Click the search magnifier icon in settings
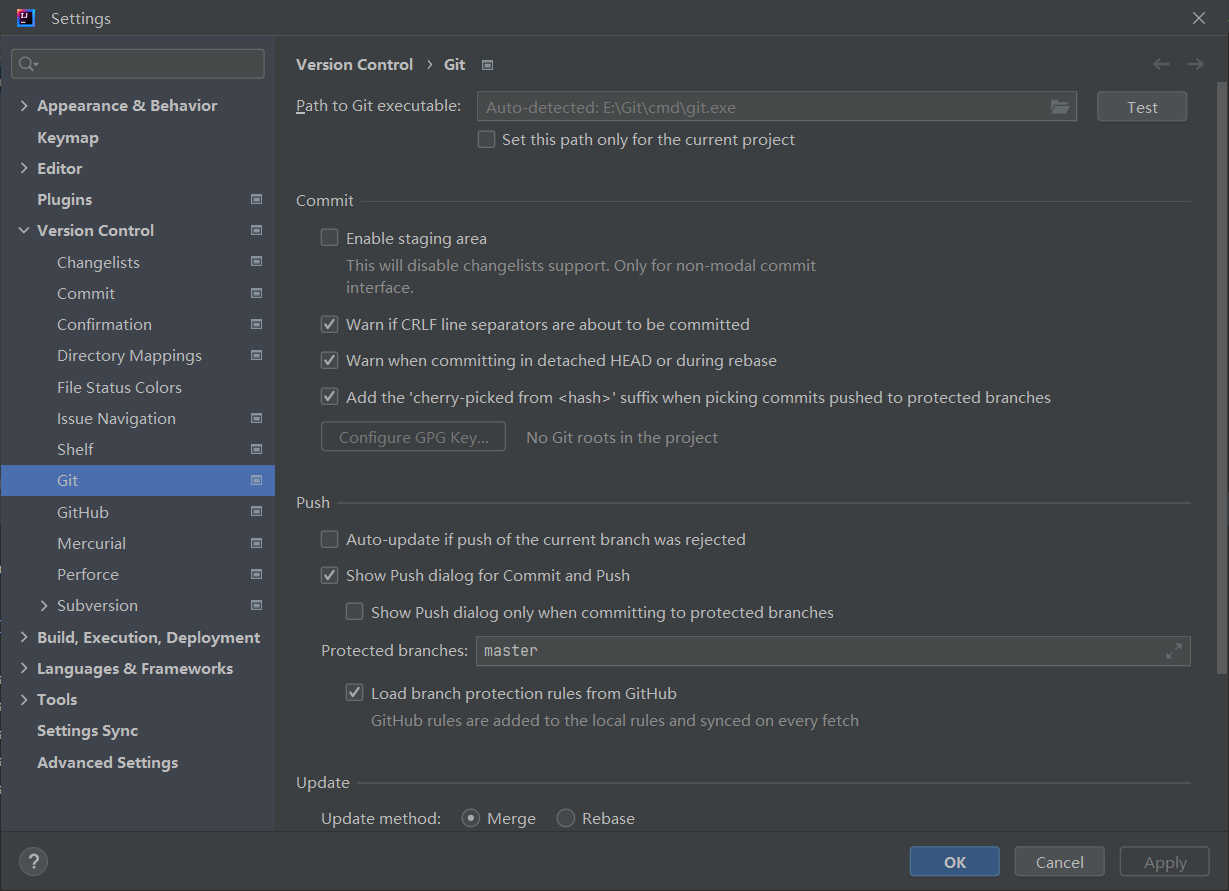Screen dimensions: 1229x891 click(x=27, y=64)
